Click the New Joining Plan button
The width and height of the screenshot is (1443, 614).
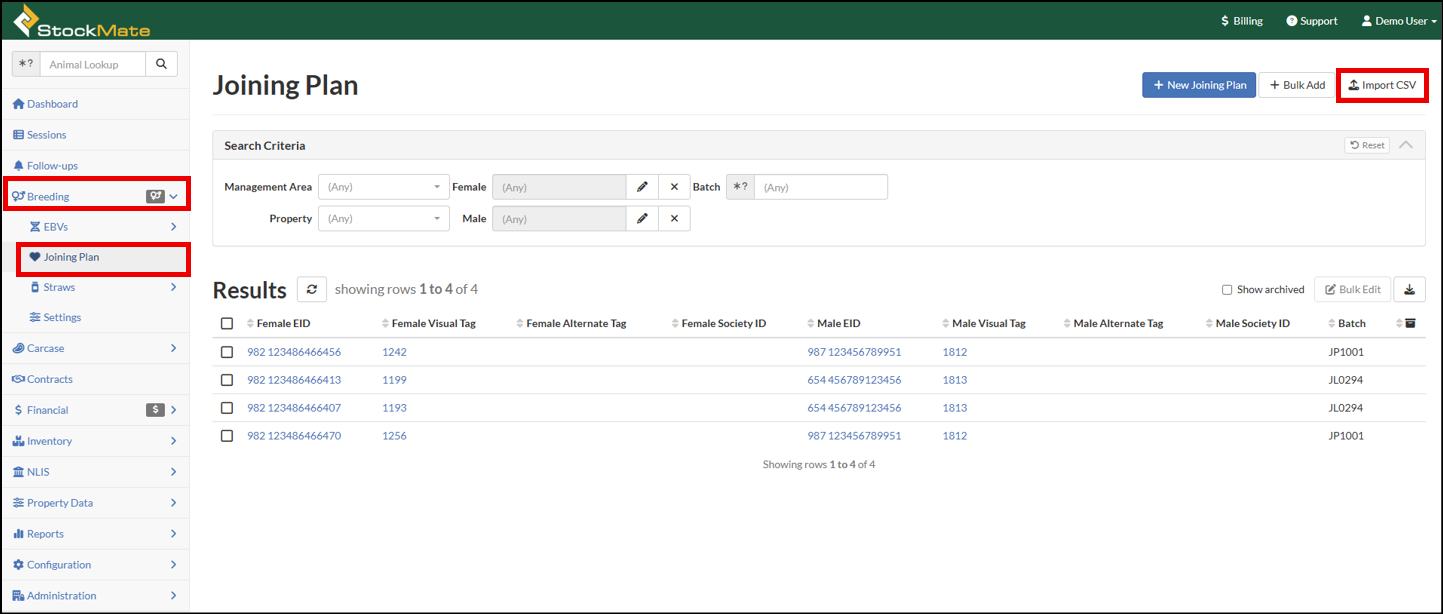tap(1199, 85)
